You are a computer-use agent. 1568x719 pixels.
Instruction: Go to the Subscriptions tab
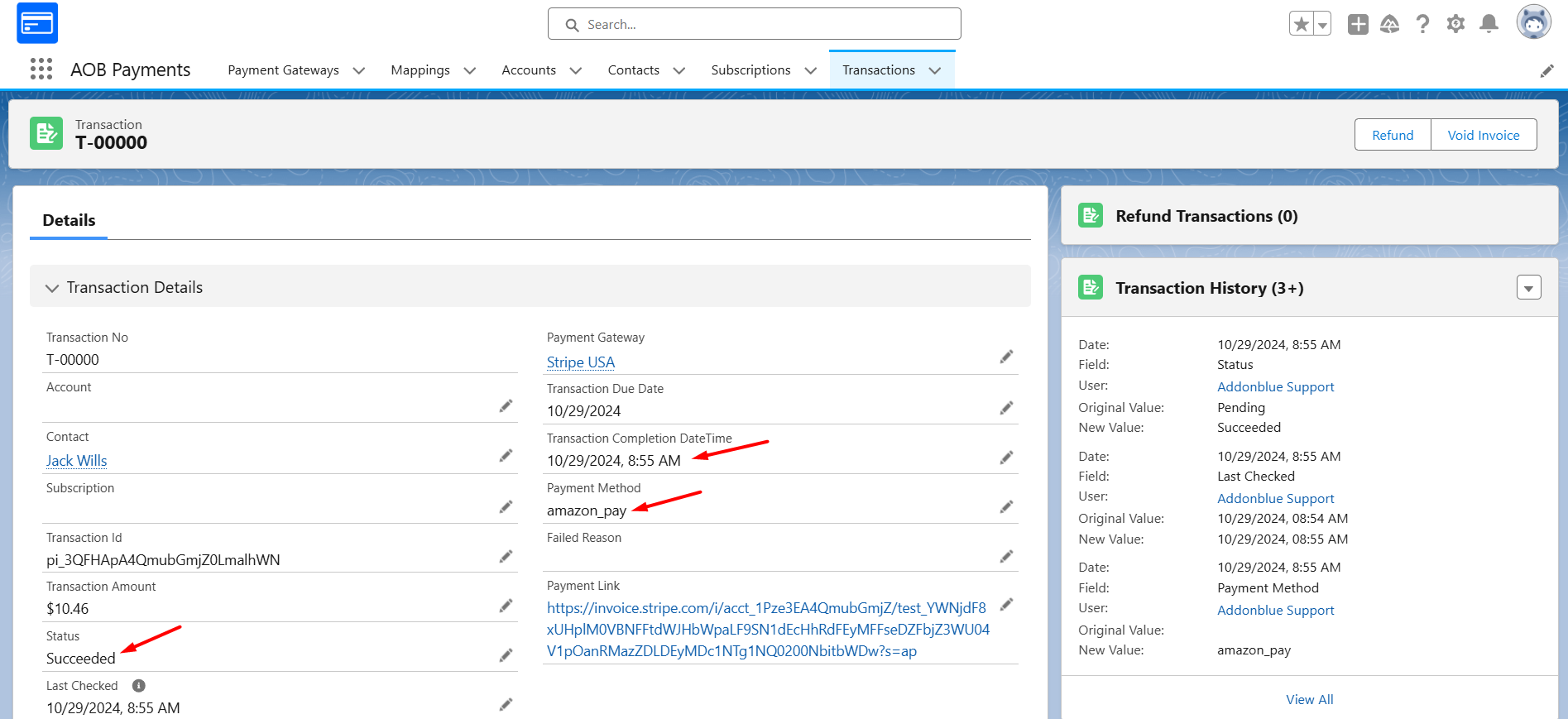coord(750,70)
